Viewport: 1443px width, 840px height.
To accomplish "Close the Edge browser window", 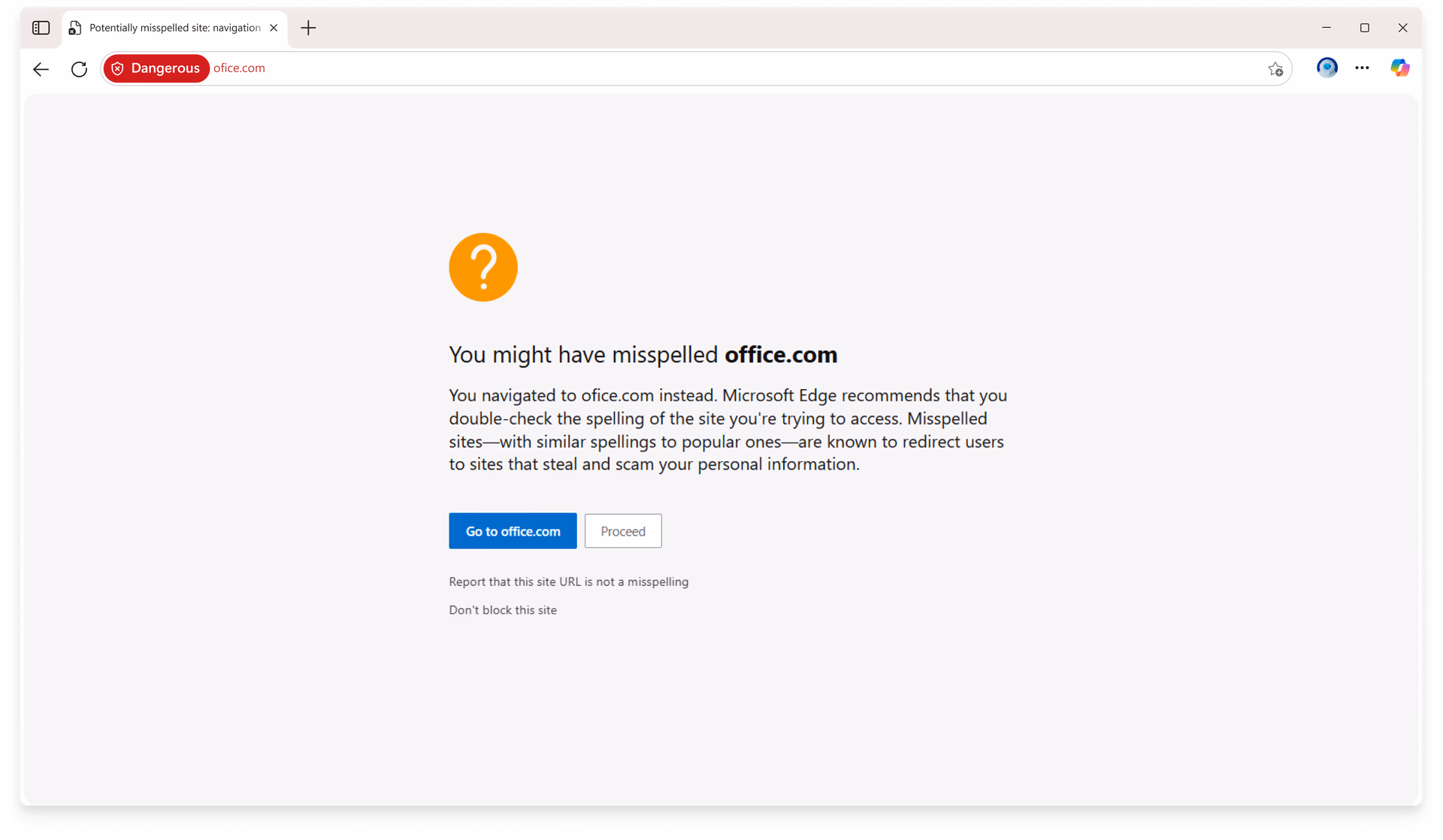I will (1402, 28).
